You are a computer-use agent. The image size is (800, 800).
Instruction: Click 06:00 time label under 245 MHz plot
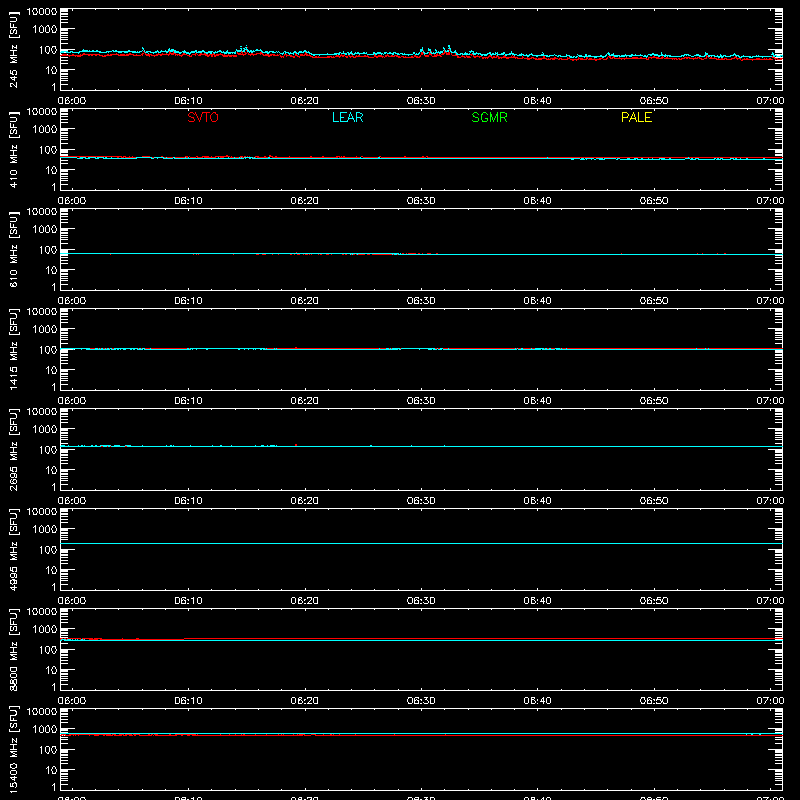pos(72,101)
